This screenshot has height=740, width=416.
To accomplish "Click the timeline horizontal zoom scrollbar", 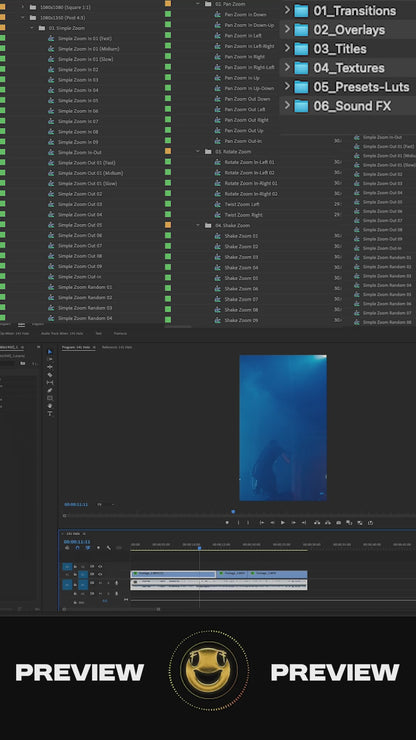I will [111, 609].
